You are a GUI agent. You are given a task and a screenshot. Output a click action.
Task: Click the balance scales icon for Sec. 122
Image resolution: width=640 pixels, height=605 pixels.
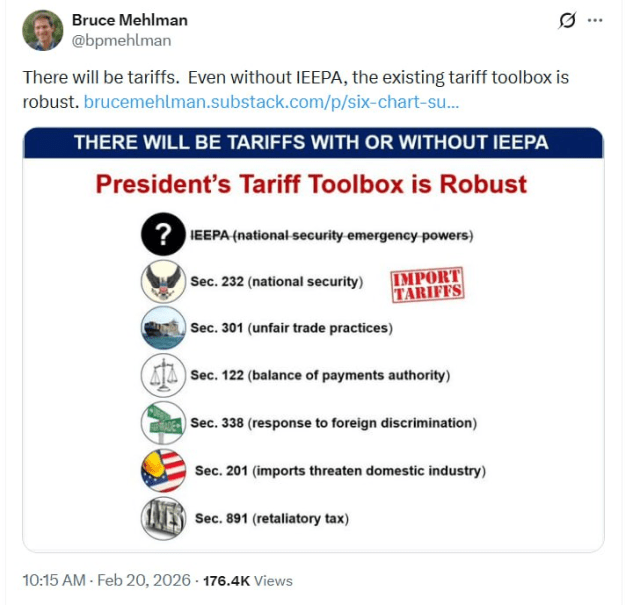pos(161,376)
